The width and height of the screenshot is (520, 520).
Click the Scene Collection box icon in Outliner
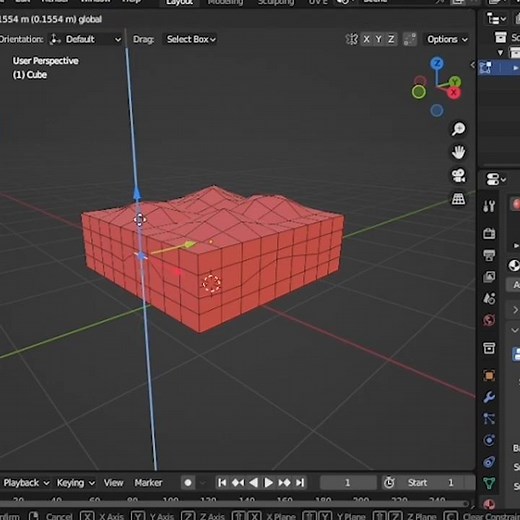coord(500,37)
